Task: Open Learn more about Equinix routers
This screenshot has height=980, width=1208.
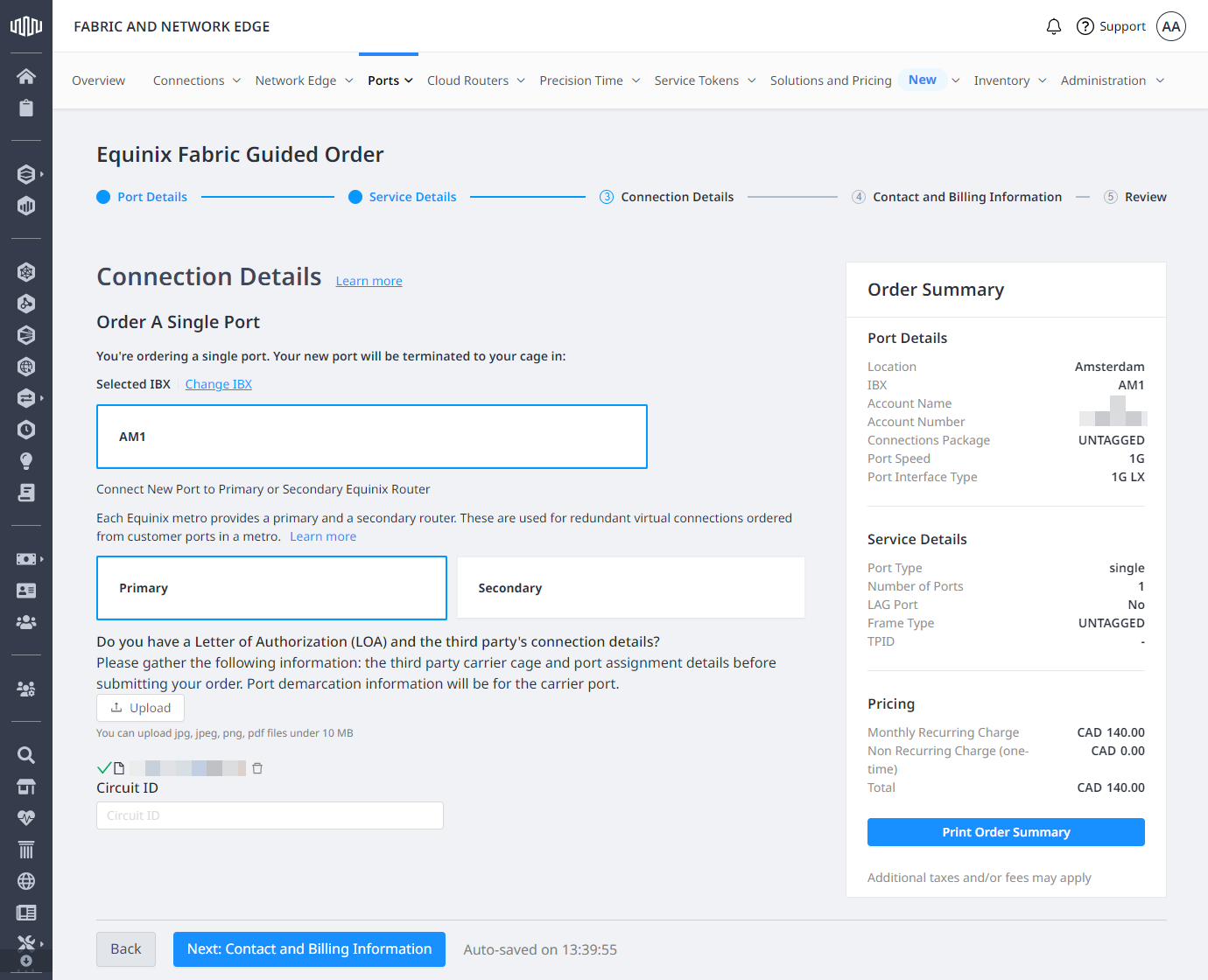Action: click(x=323, y=536)
